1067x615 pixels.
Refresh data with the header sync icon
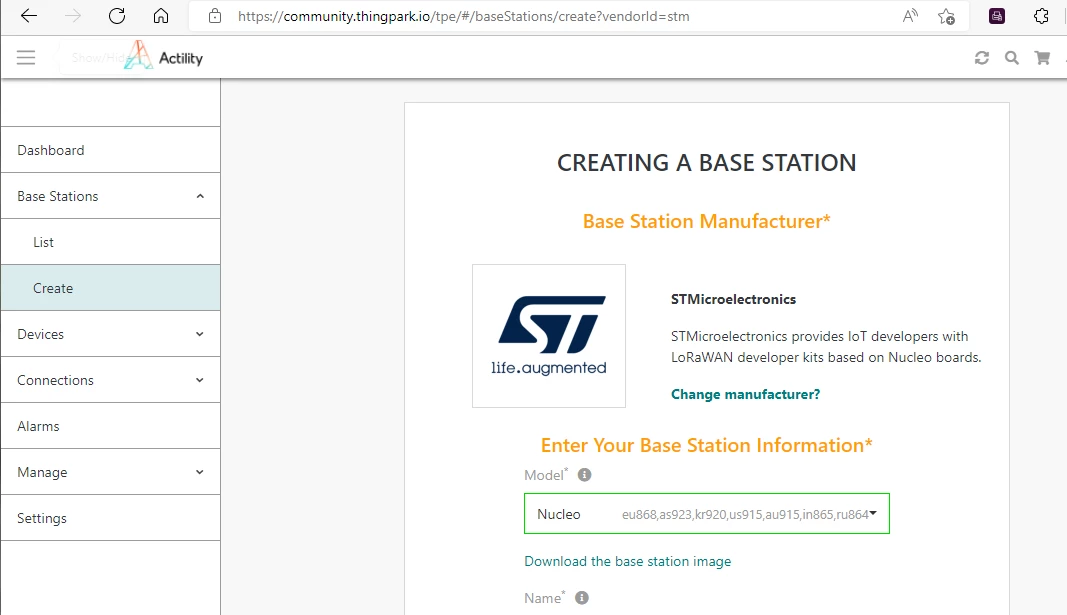981,58
